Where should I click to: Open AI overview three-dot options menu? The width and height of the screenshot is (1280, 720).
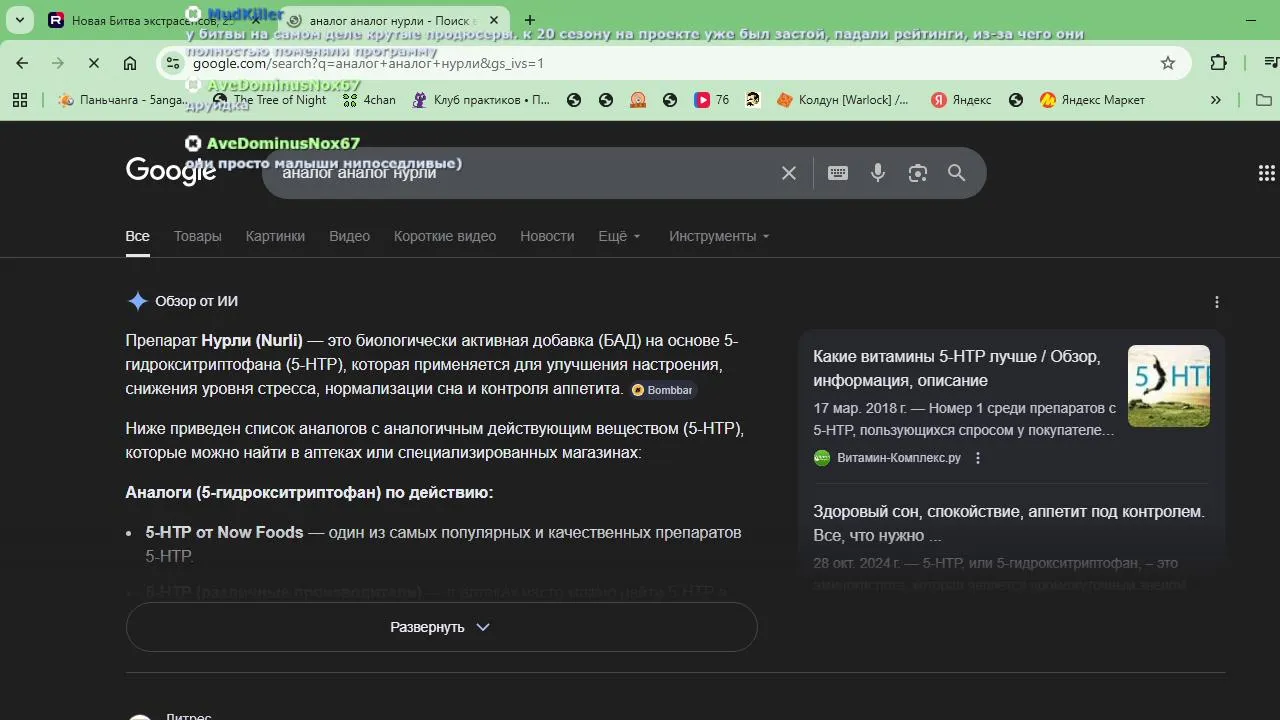pyautogui.click(x=1217, y=302)
